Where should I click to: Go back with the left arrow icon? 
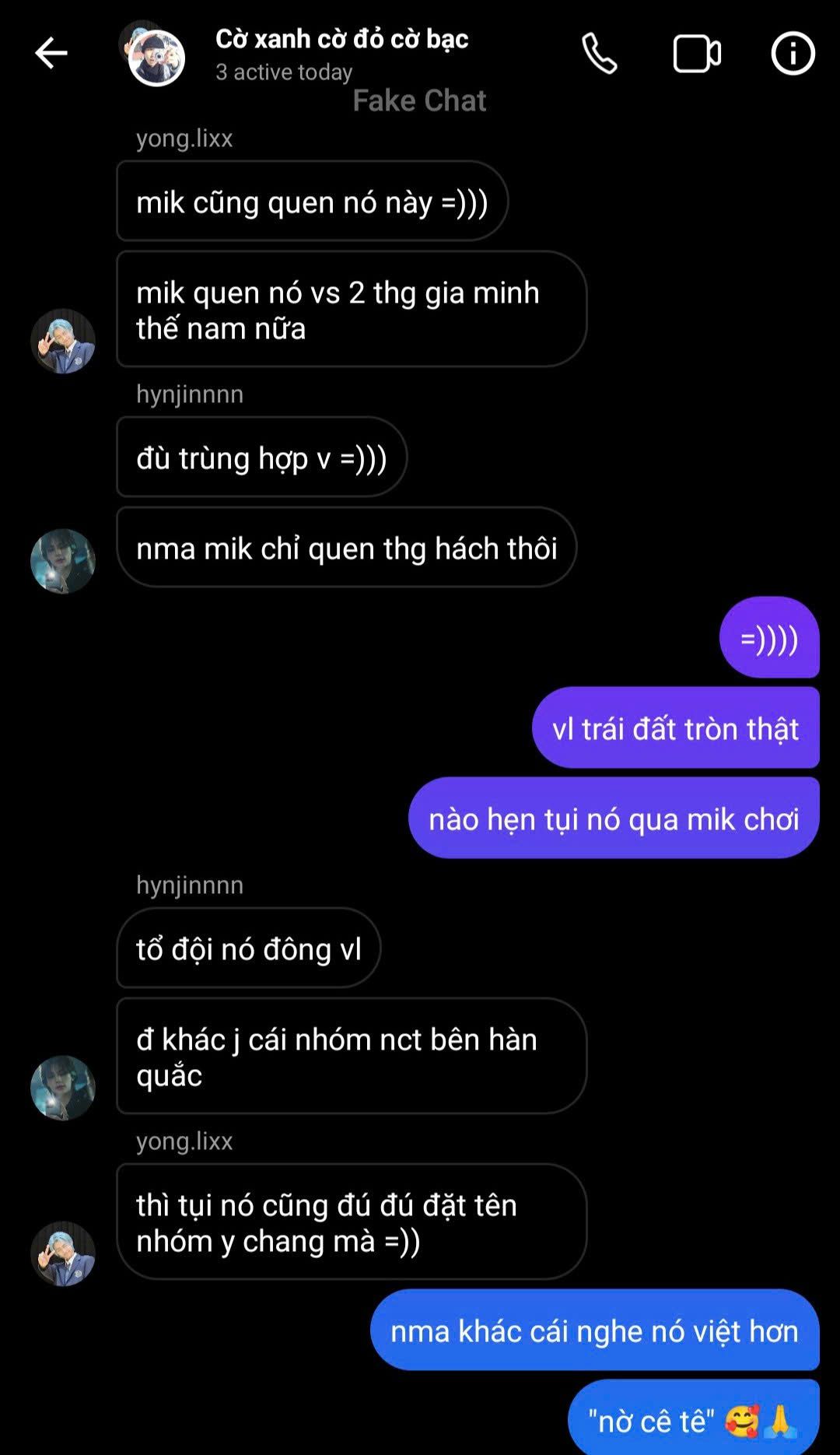coord(51,54)
